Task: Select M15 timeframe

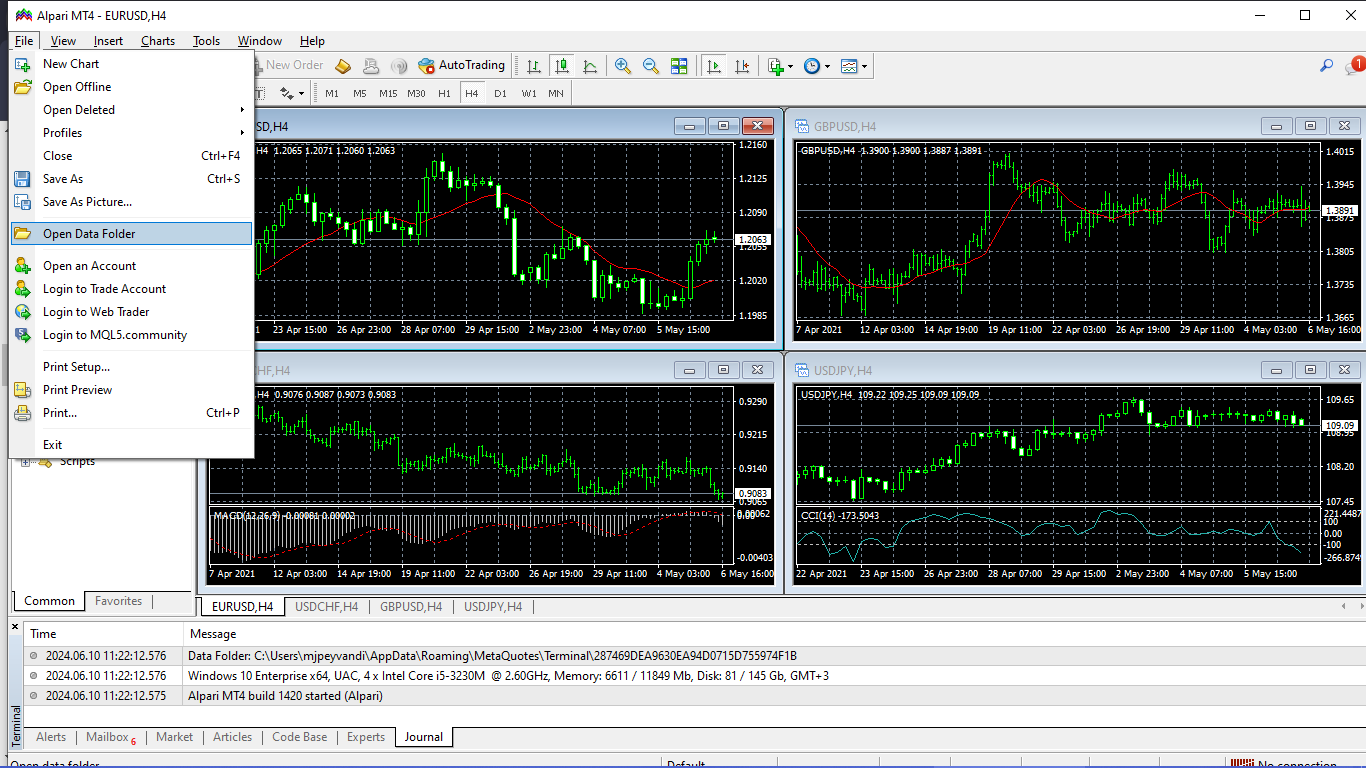Action: click(388, 93)
